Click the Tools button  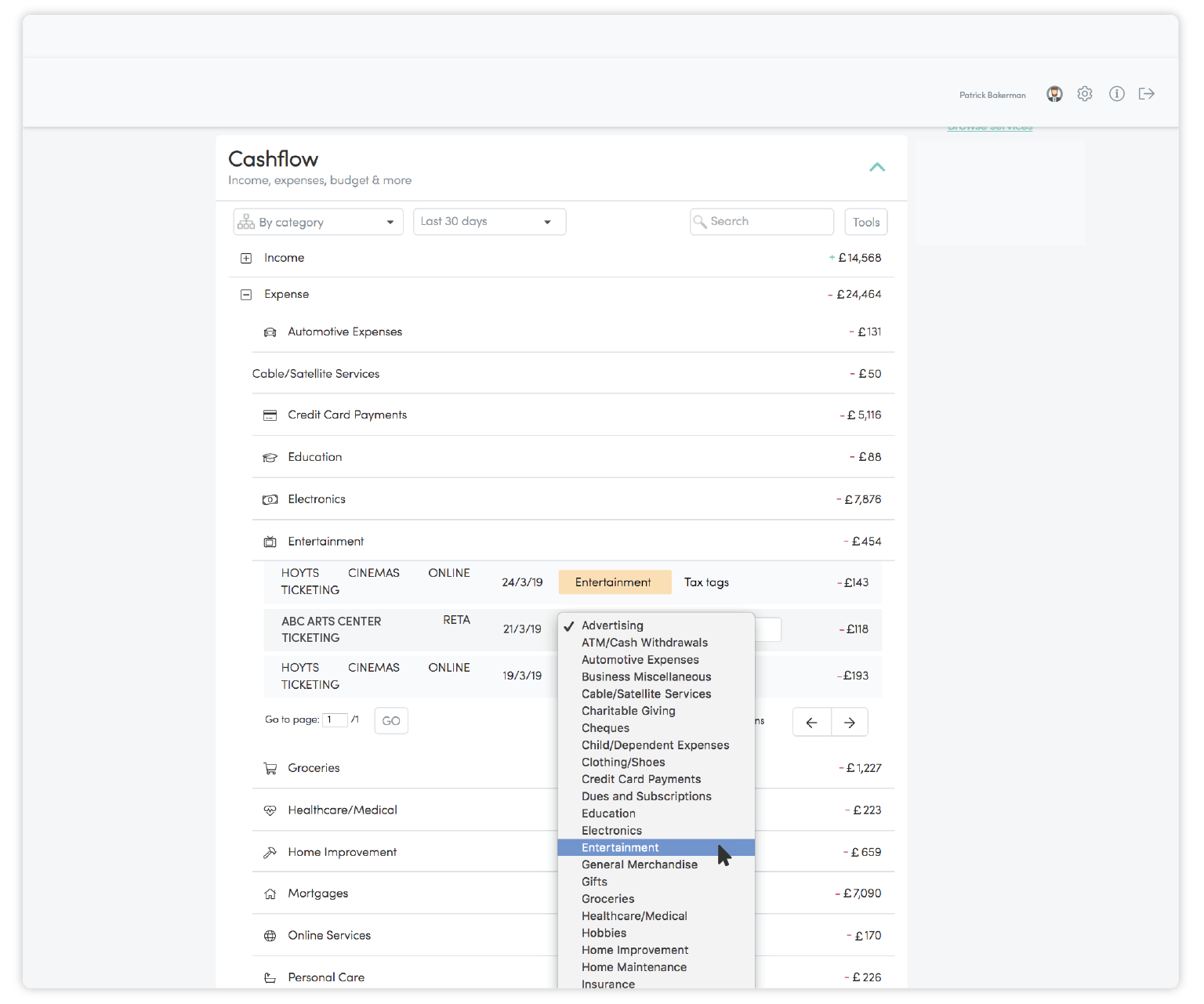click(x=866, y=222)
